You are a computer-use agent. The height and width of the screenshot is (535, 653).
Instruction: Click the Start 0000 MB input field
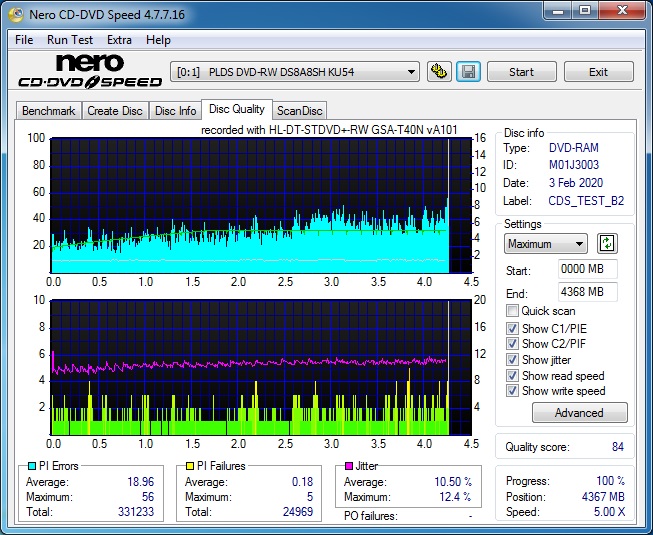[587, 269]
